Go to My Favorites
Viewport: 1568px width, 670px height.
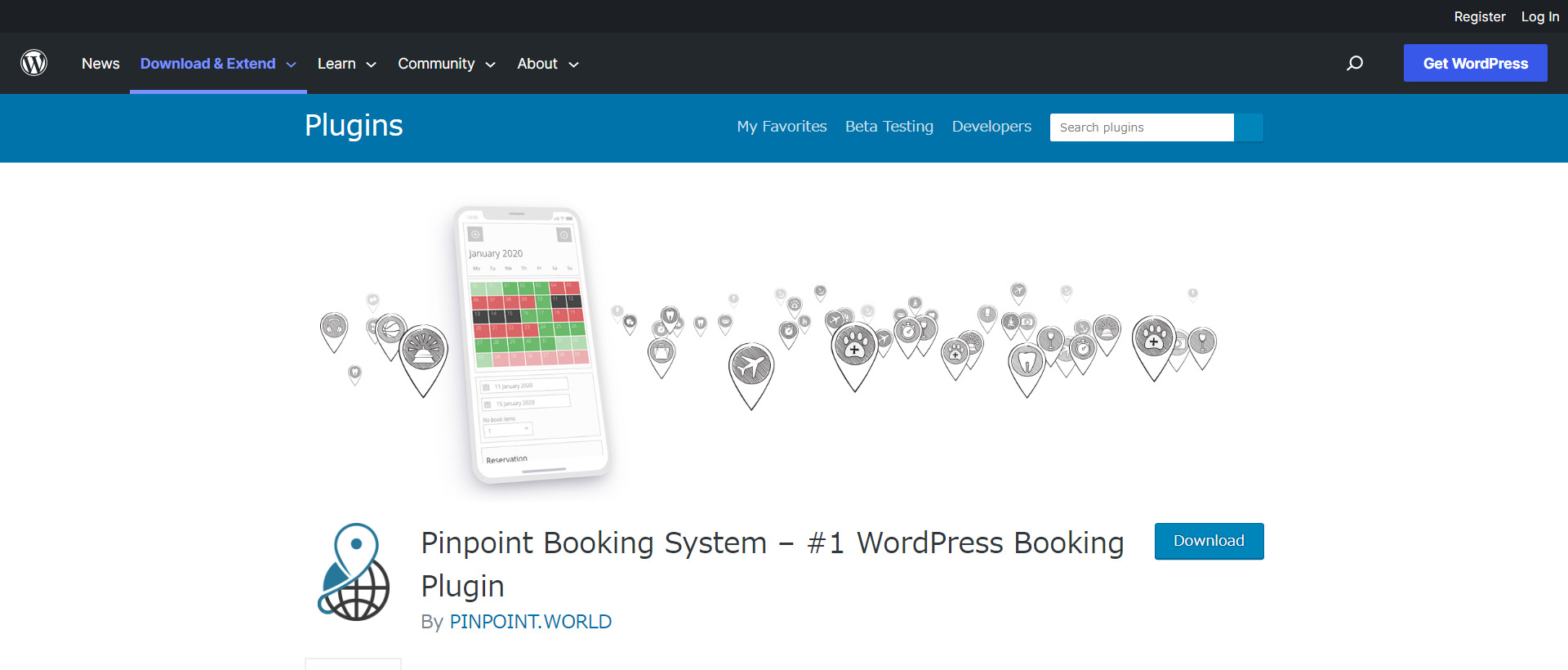[x=782, y=127]
